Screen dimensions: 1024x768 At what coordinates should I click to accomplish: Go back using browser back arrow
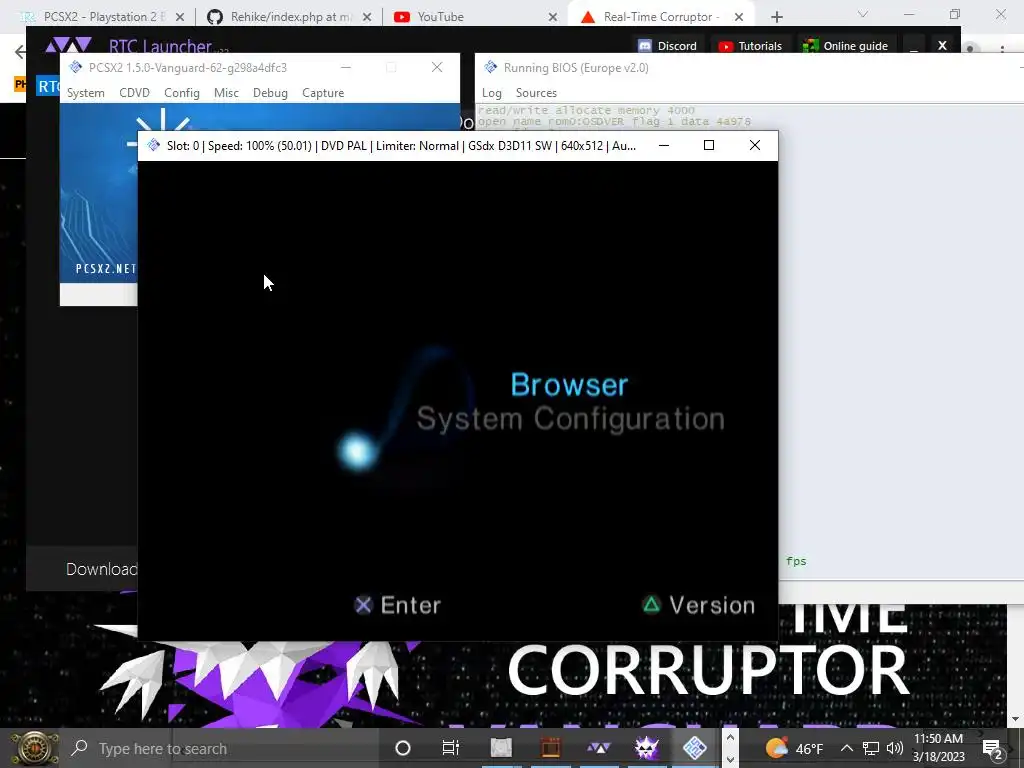[x=20, y=52]
